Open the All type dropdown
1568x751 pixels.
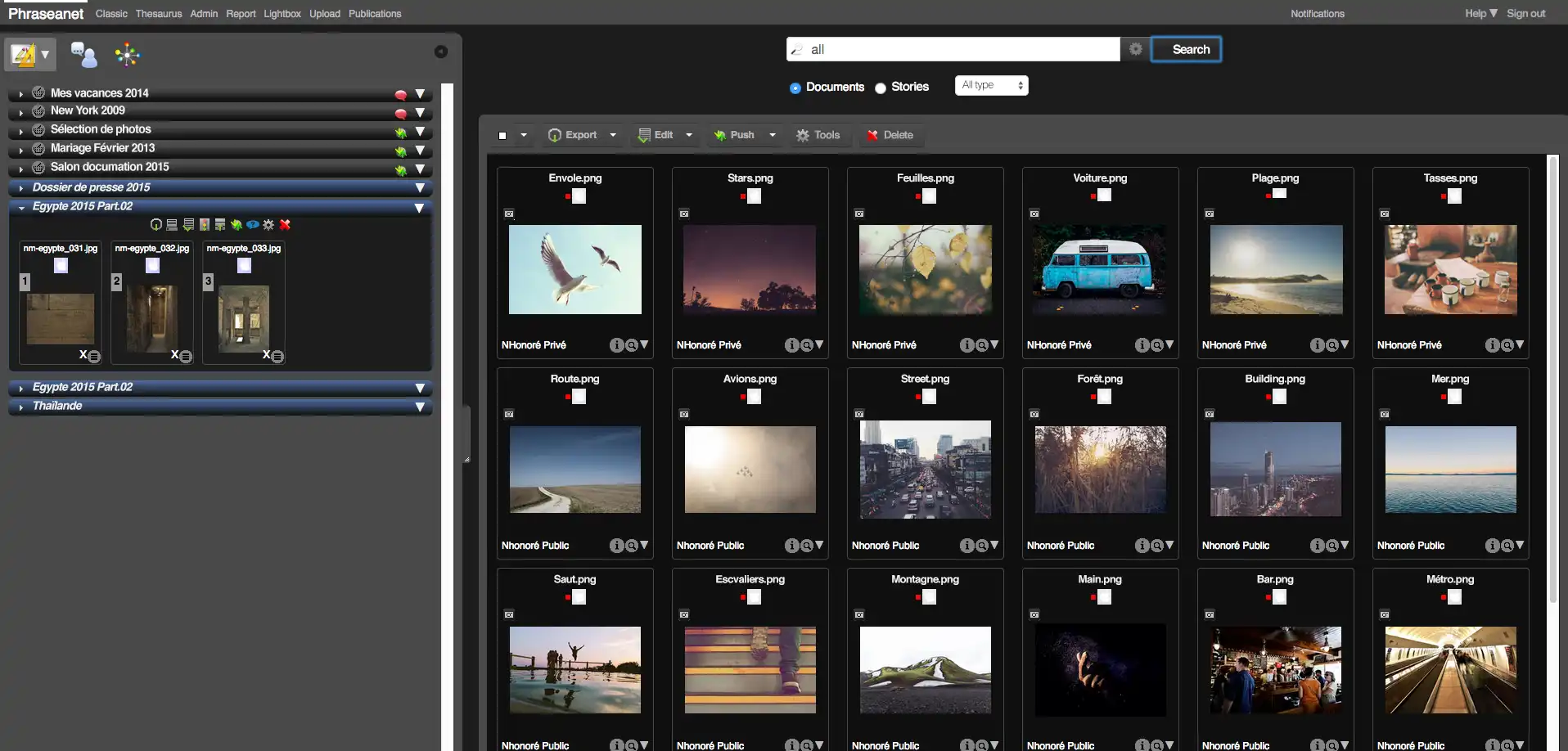(x=991, y=85)
